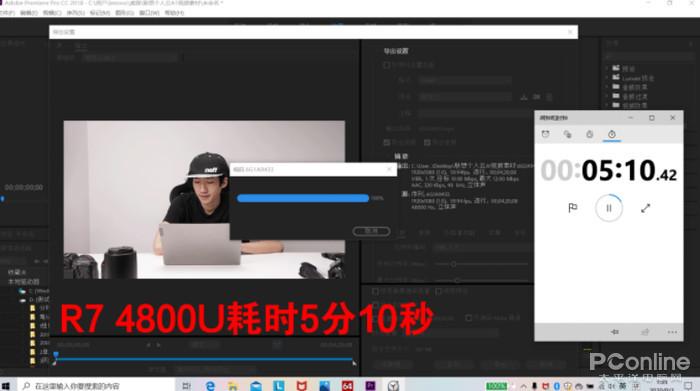Screen dimensions: 700x391
Task: Open the Windows Start menu
Action: [x=6, y=385]
